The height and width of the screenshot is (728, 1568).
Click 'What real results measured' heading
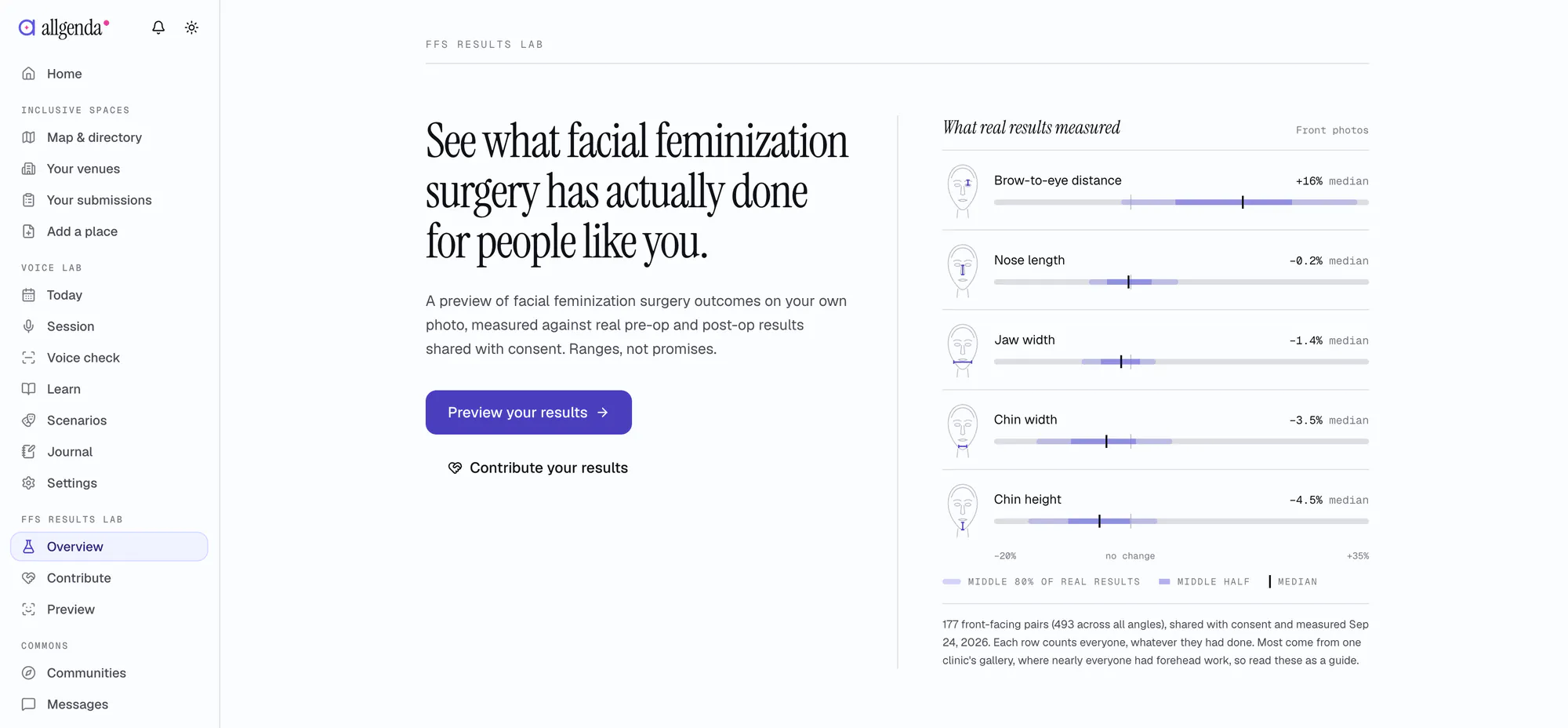pyautogui.click(x=1031, y=128)
